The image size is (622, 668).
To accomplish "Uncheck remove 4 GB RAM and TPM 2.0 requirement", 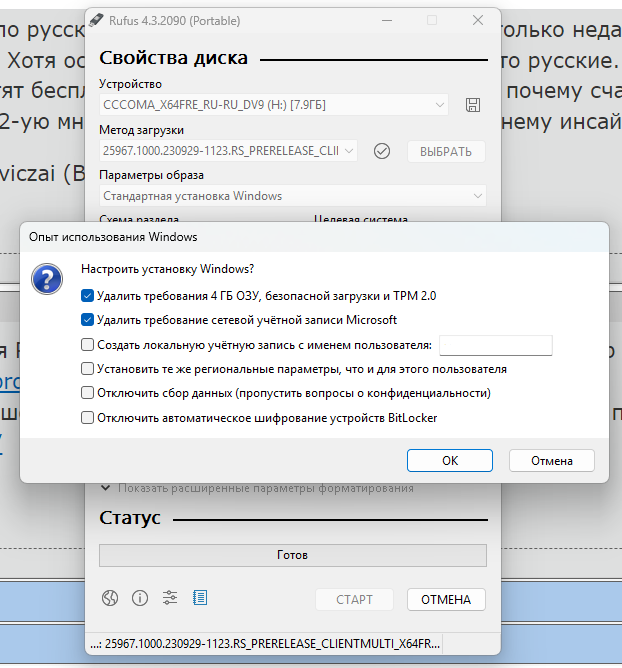I will 87,296.
